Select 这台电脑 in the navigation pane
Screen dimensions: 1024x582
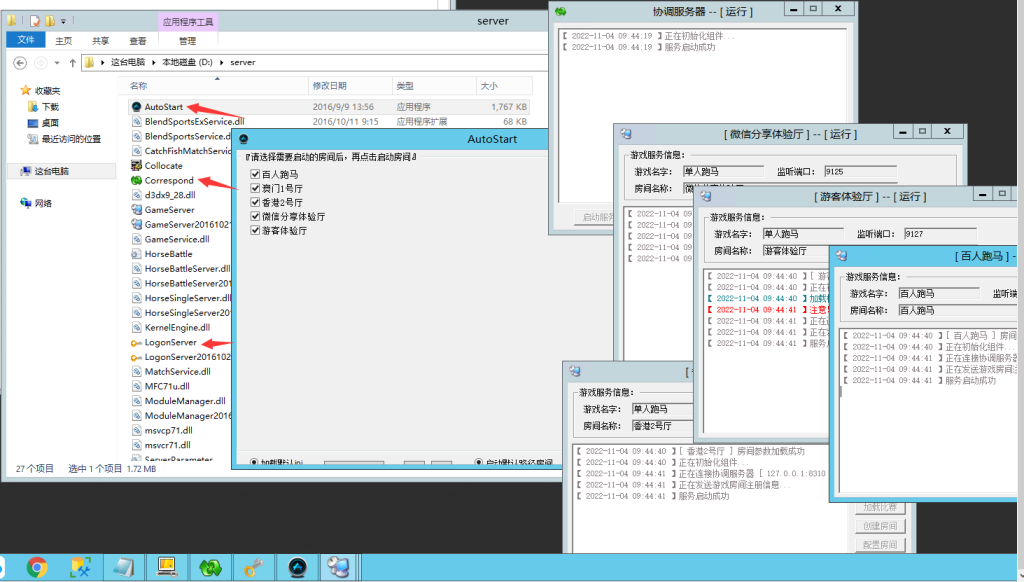(x=51, y=171)
